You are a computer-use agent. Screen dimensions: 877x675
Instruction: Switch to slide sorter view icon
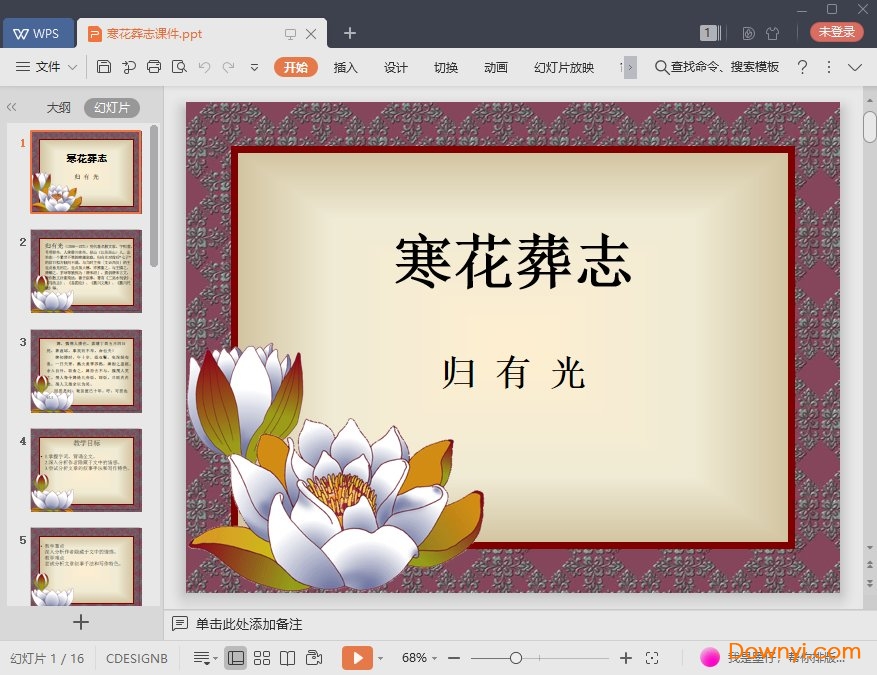262,658
